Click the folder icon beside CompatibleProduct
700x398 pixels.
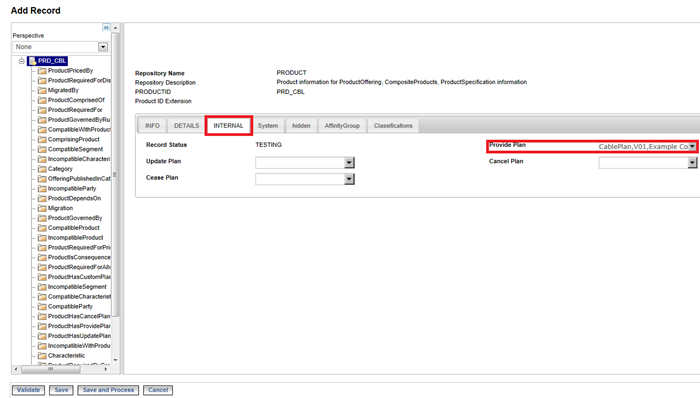pyautogui.click(x=42, y=228)
